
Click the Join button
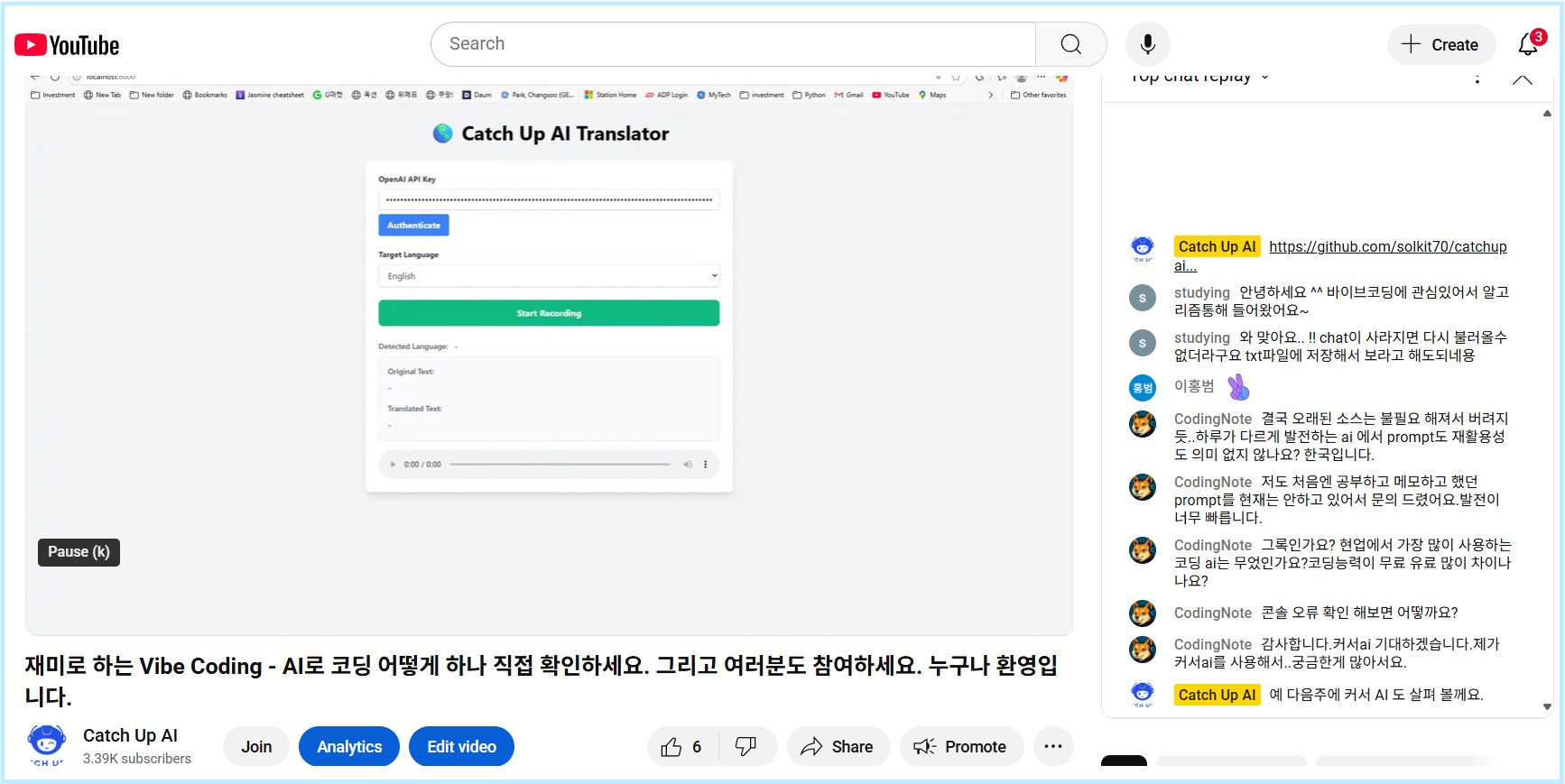[256, 746]
